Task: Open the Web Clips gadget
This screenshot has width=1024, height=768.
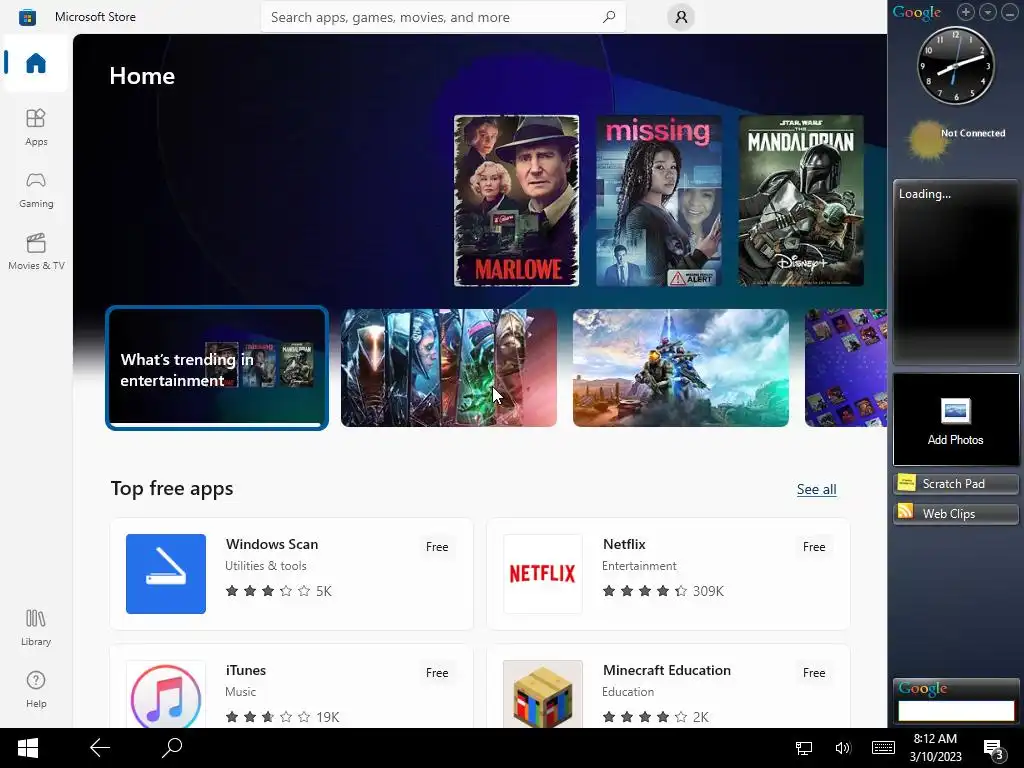Action: 955,513
